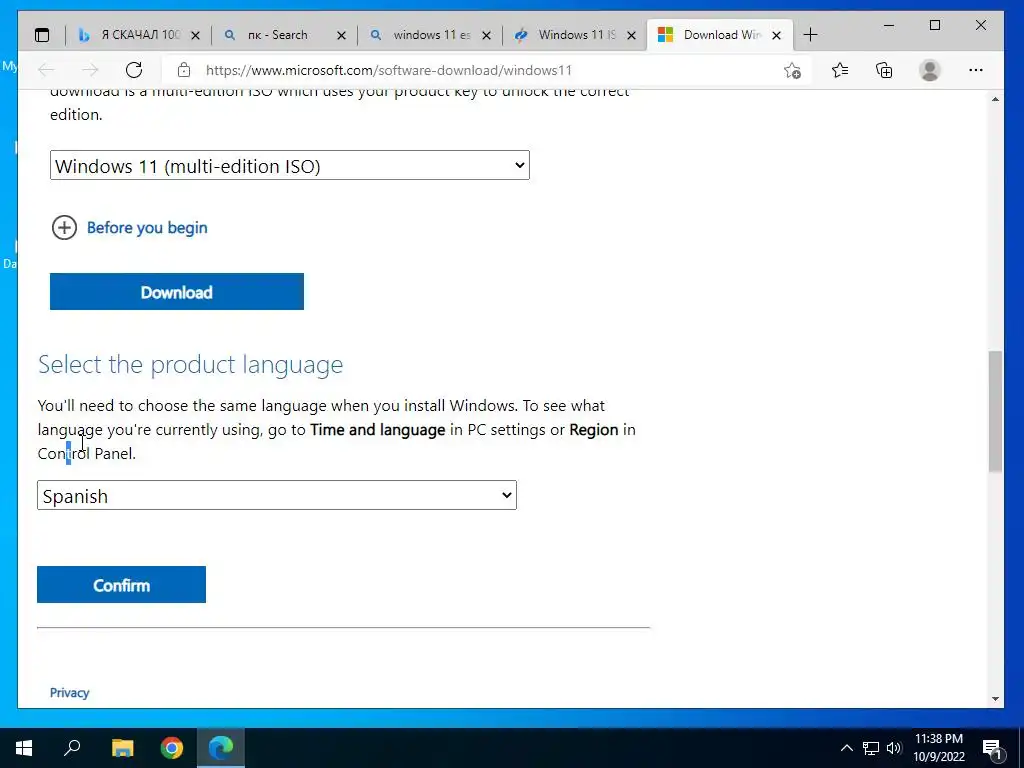Screen dimensions: 1024x768
Task: Open the Spanish language dropdown
Action: pyautogui.click(x=277, y=496)
